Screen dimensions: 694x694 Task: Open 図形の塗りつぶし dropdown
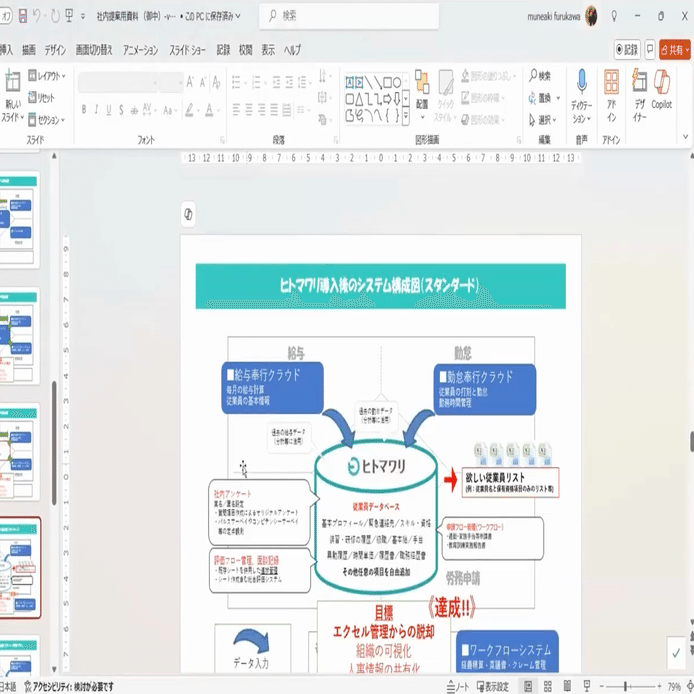coord(489,76)
